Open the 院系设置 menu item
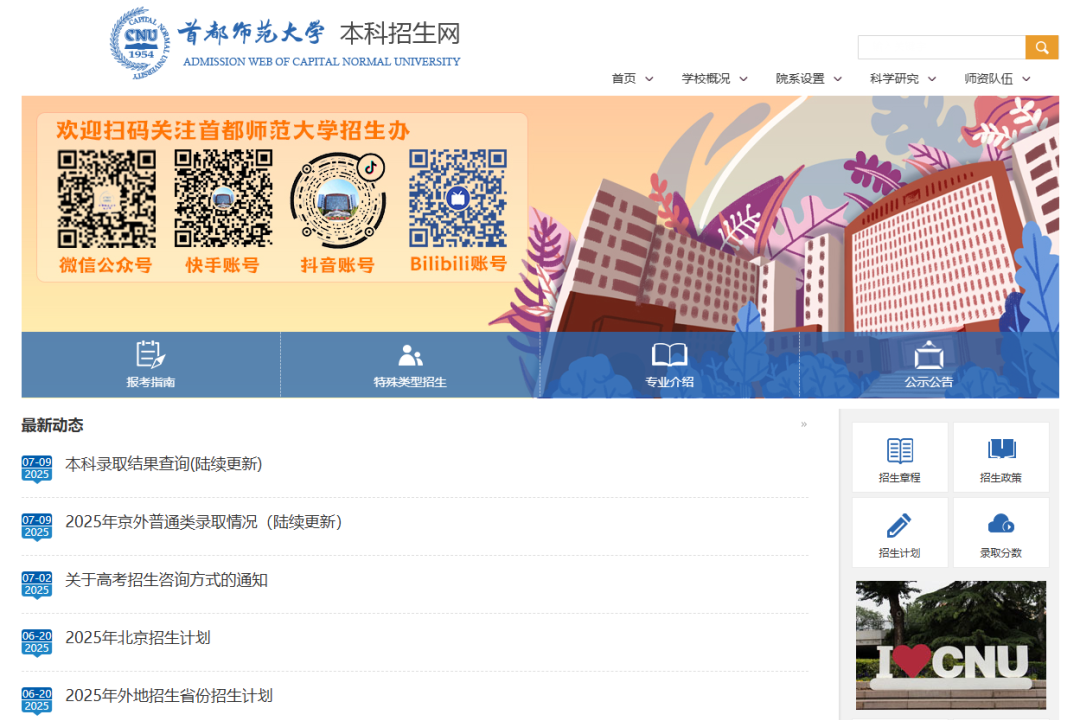Screen dimensions: 1080x720 point(800,79)
